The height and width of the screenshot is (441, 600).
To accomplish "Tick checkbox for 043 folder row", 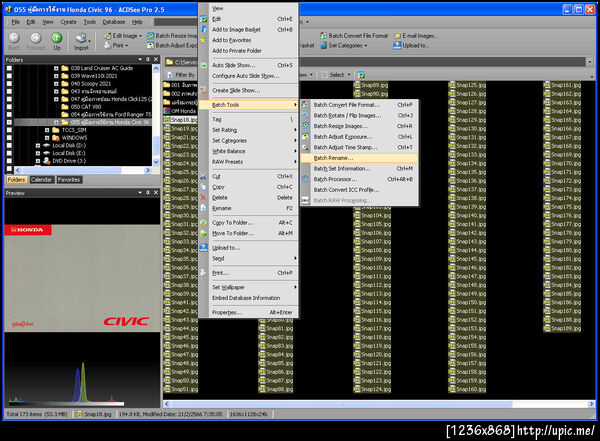I will (9, 91).
